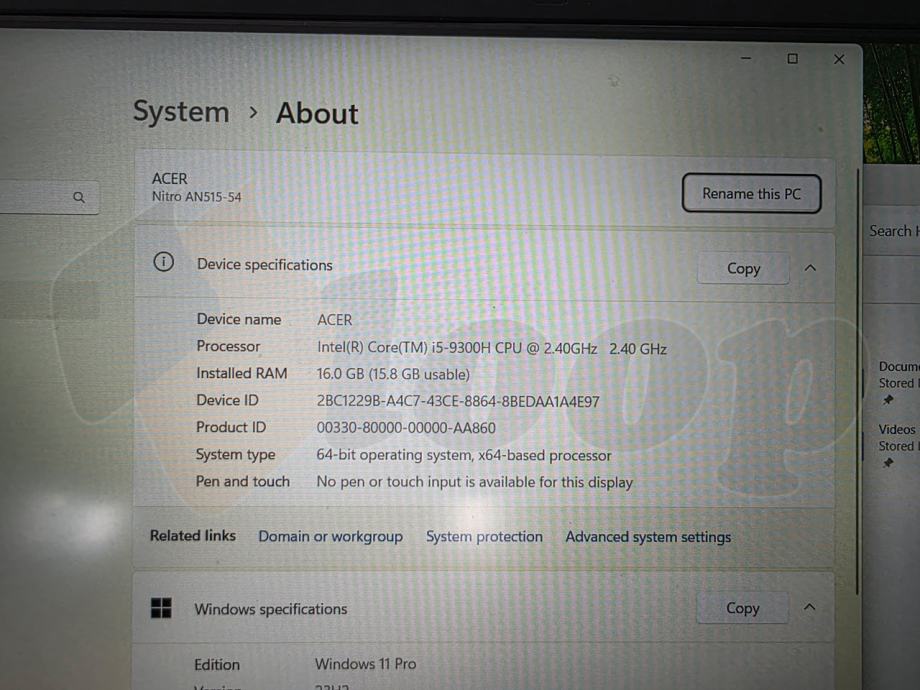Select the Product ID value 00330-80000-00000-AA860
Viewport: 920px width, 690px height.
[406, 428]
